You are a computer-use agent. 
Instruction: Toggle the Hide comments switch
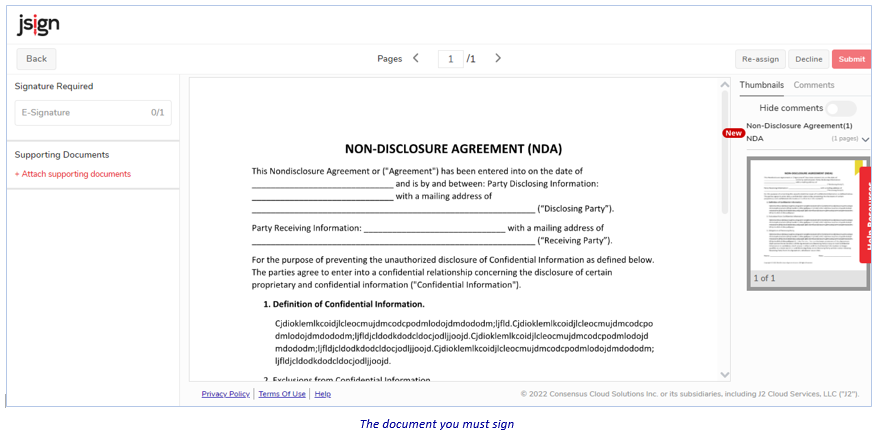pyautogui.click(x=841, y=108)
